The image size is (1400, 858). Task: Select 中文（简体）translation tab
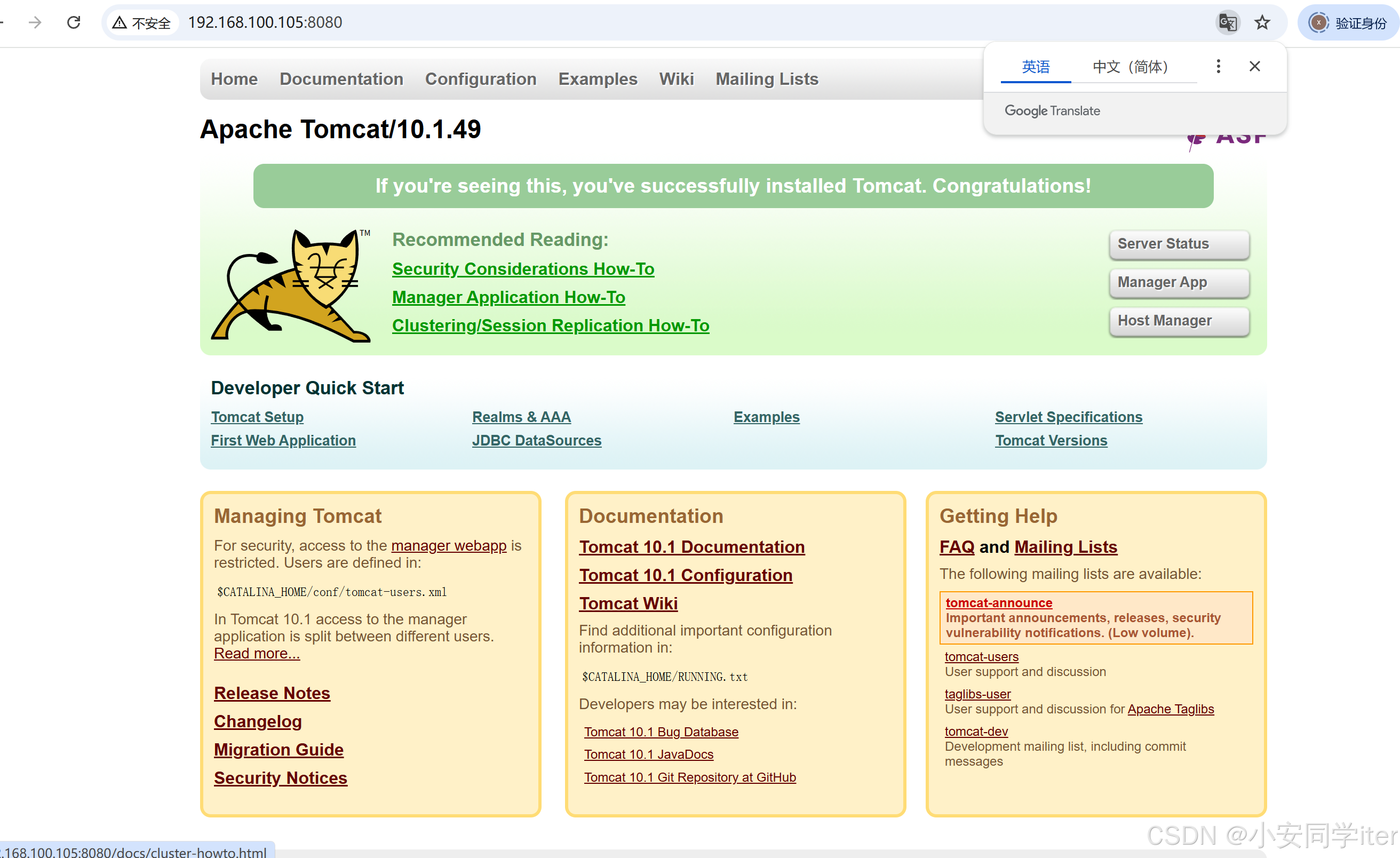tap(1130, 67)
